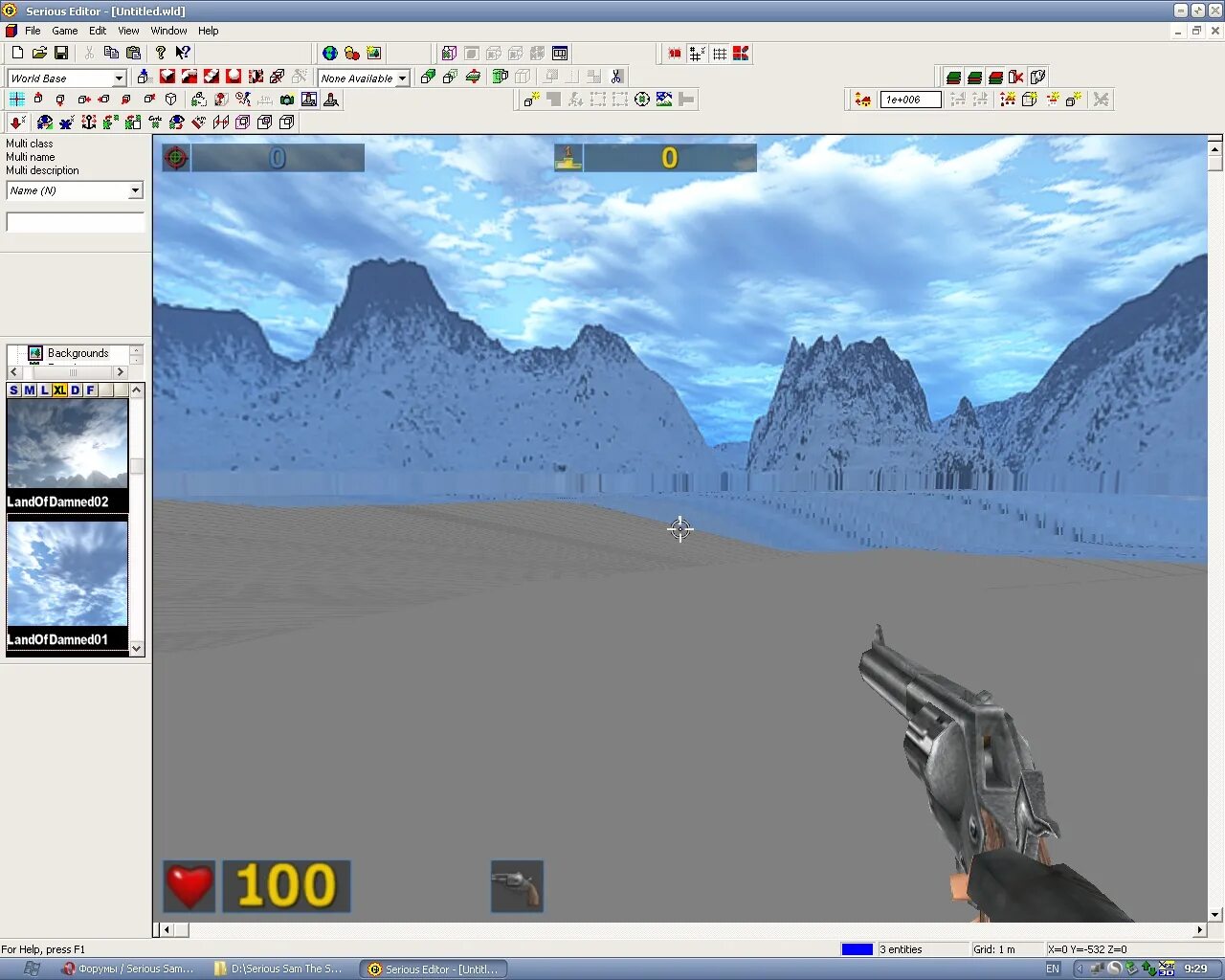Screen dimensions: 1225x980
Task: Click the EN language indicator in the tray
Action: (x=1053, y=969)
